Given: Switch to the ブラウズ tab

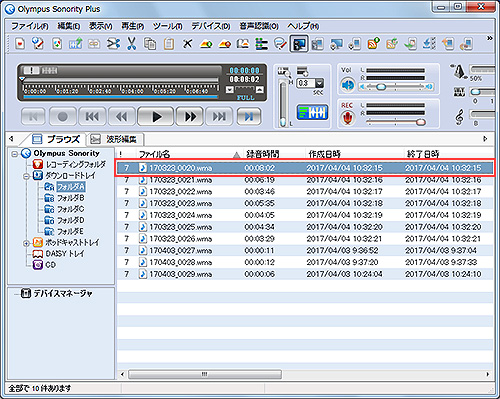Looking at the screenshot, I should (56, 139).
